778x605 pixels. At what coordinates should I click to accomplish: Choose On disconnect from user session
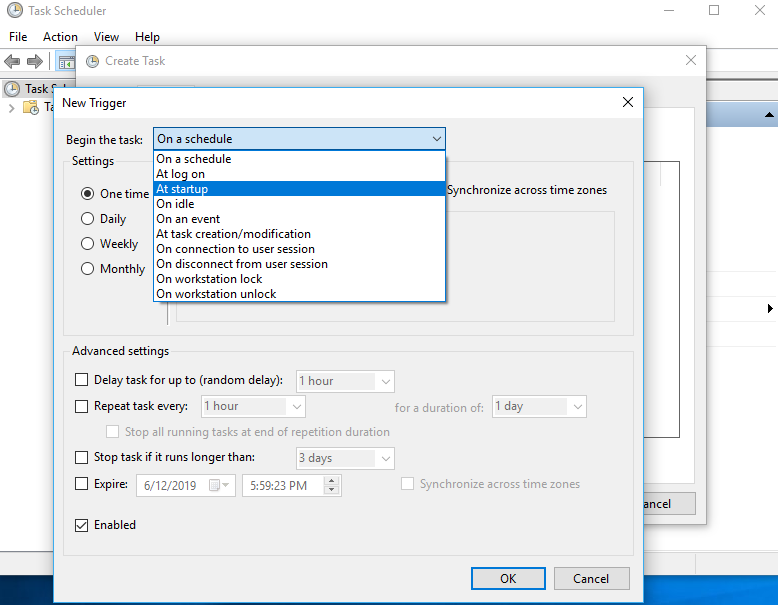pos(299,264)
